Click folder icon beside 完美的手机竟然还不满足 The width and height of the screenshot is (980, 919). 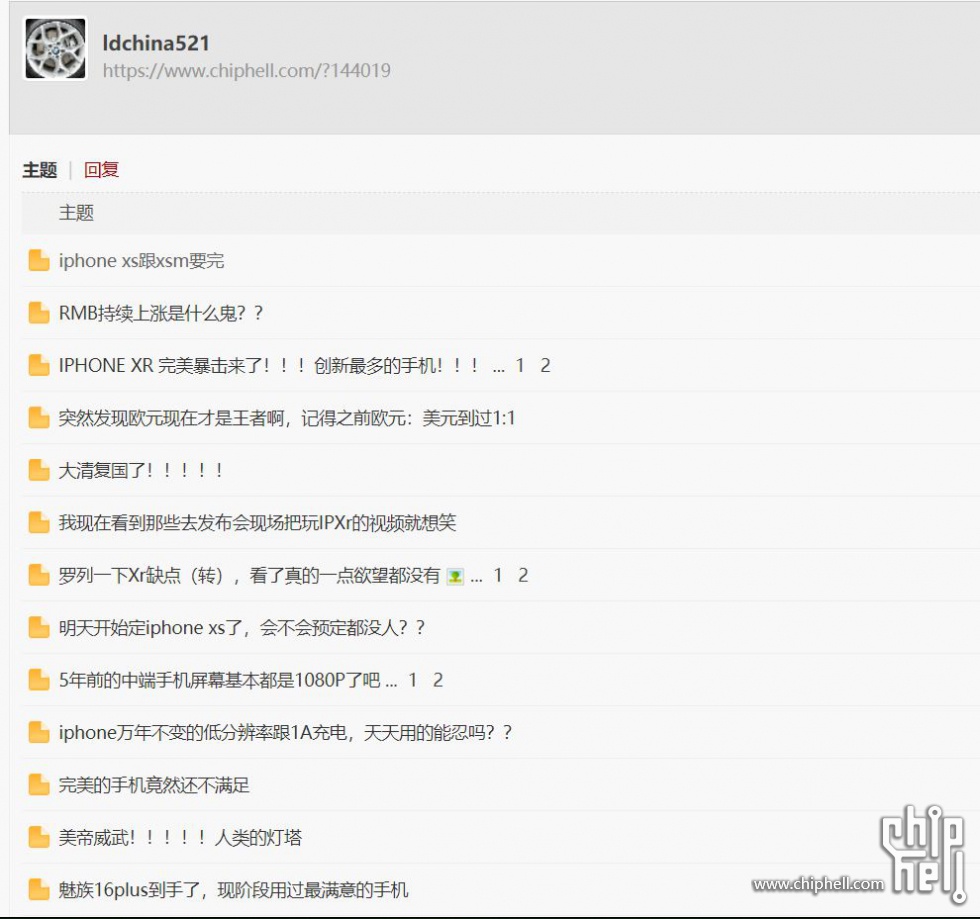click(x=39, y=785)
